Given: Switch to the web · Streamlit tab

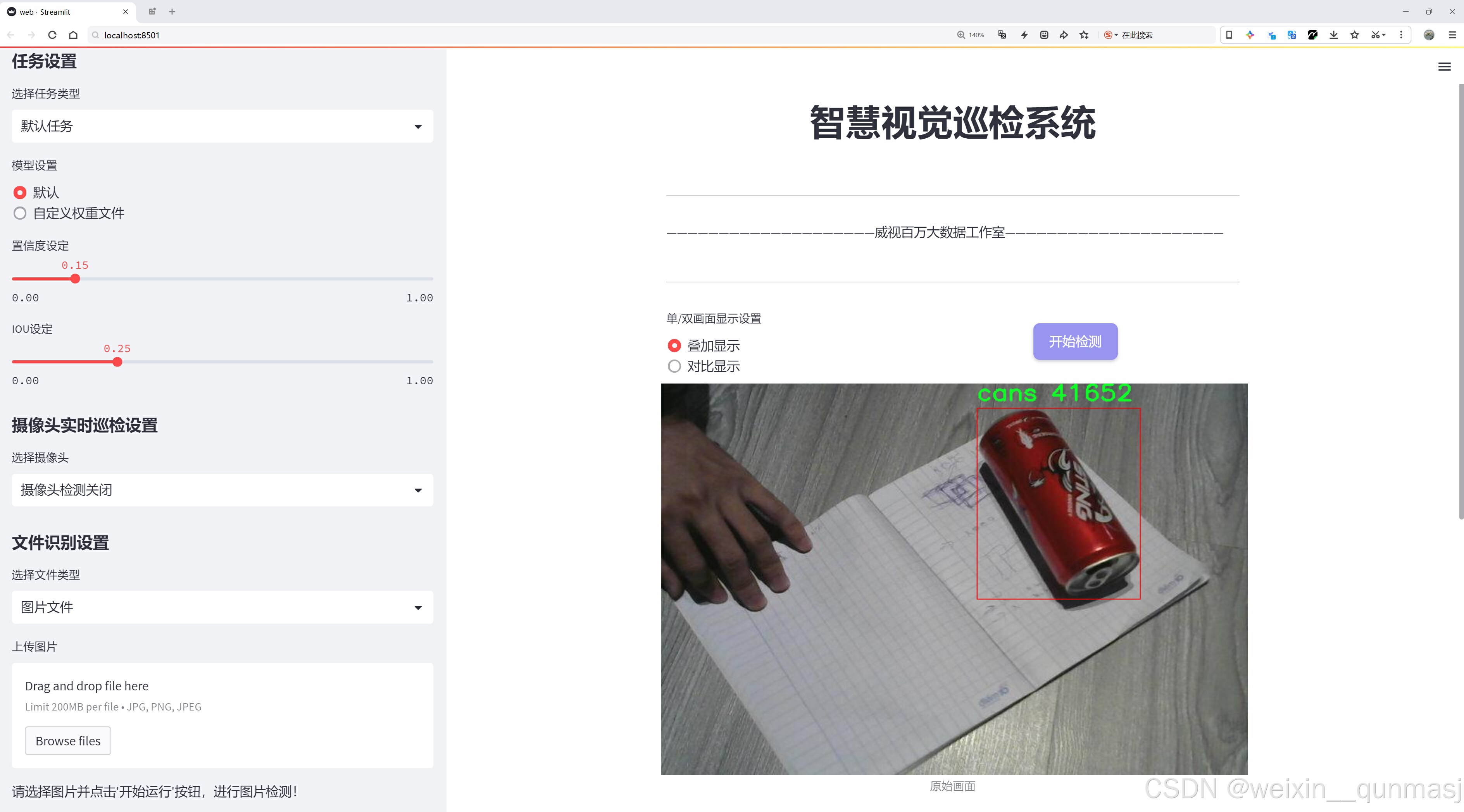Looking at the screenshot, I should click(62, 11).
